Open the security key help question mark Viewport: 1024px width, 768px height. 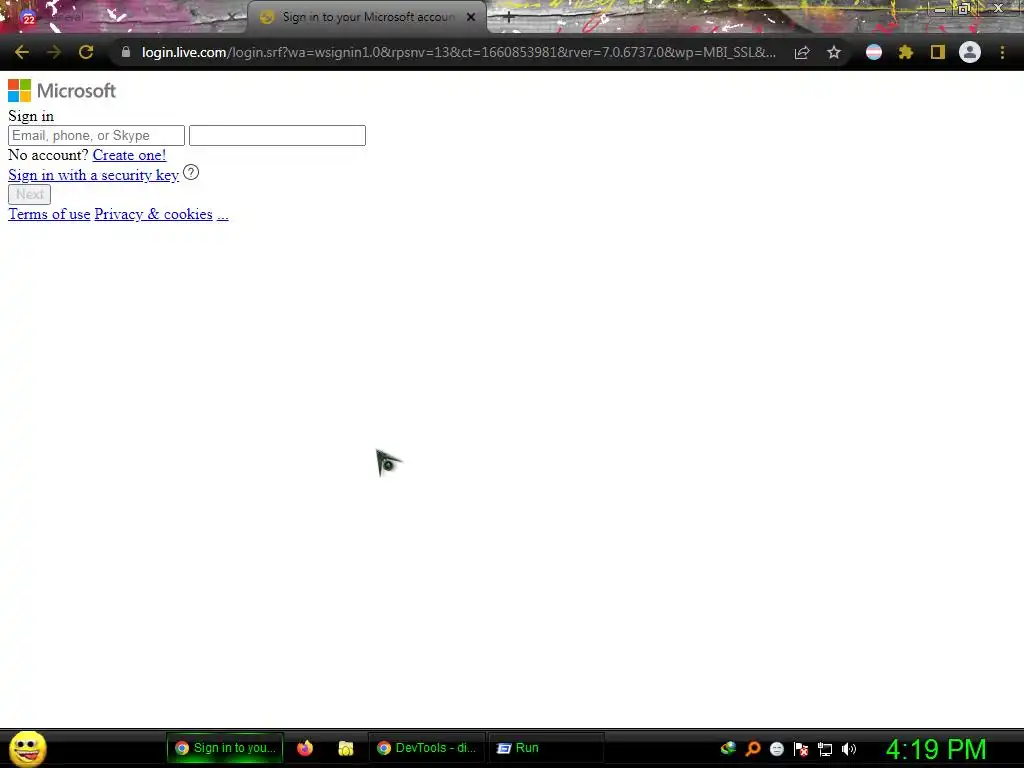pos(191,172)
